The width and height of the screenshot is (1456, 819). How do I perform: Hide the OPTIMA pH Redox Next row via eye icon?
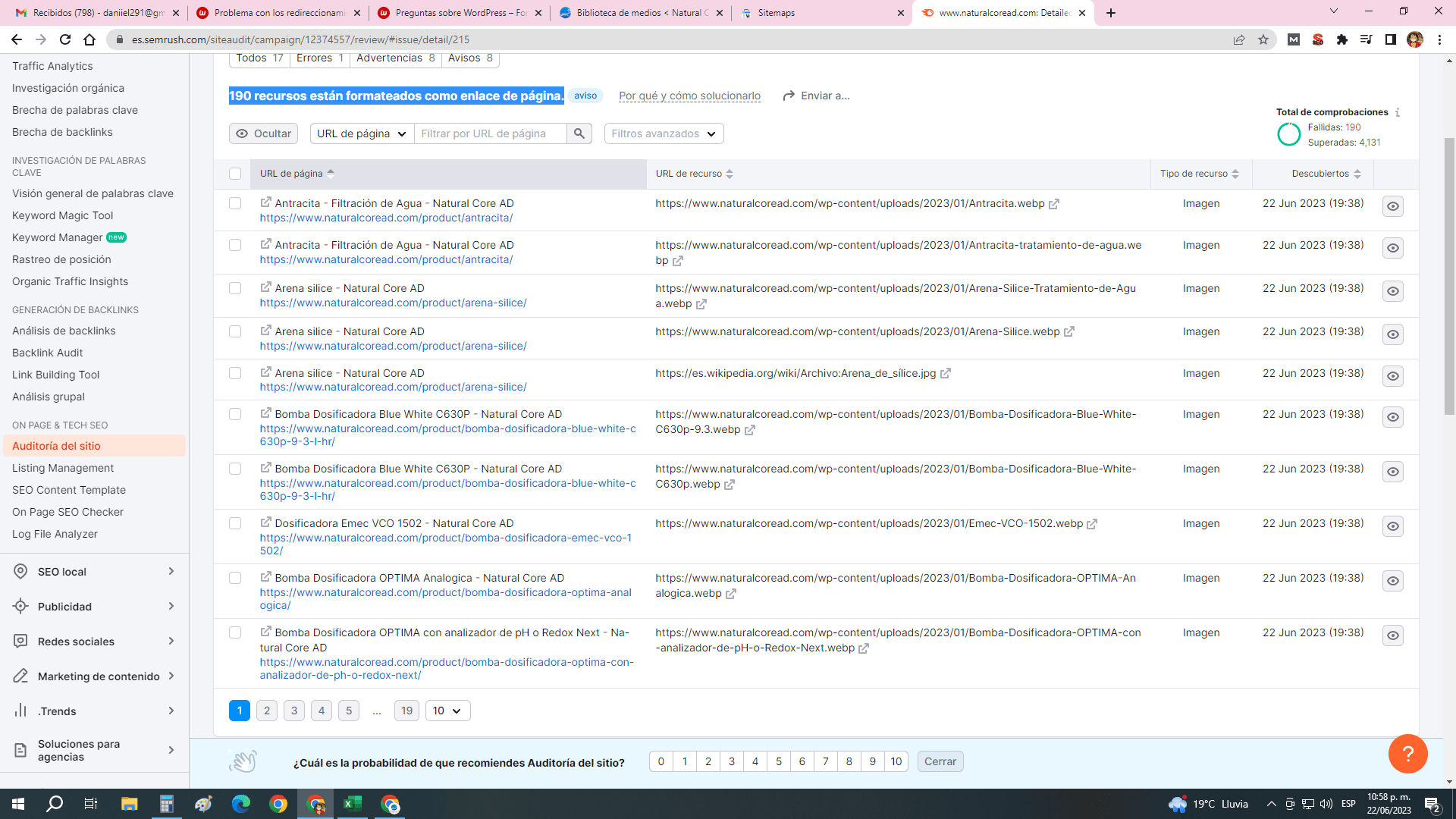(x=1393, y=635)
